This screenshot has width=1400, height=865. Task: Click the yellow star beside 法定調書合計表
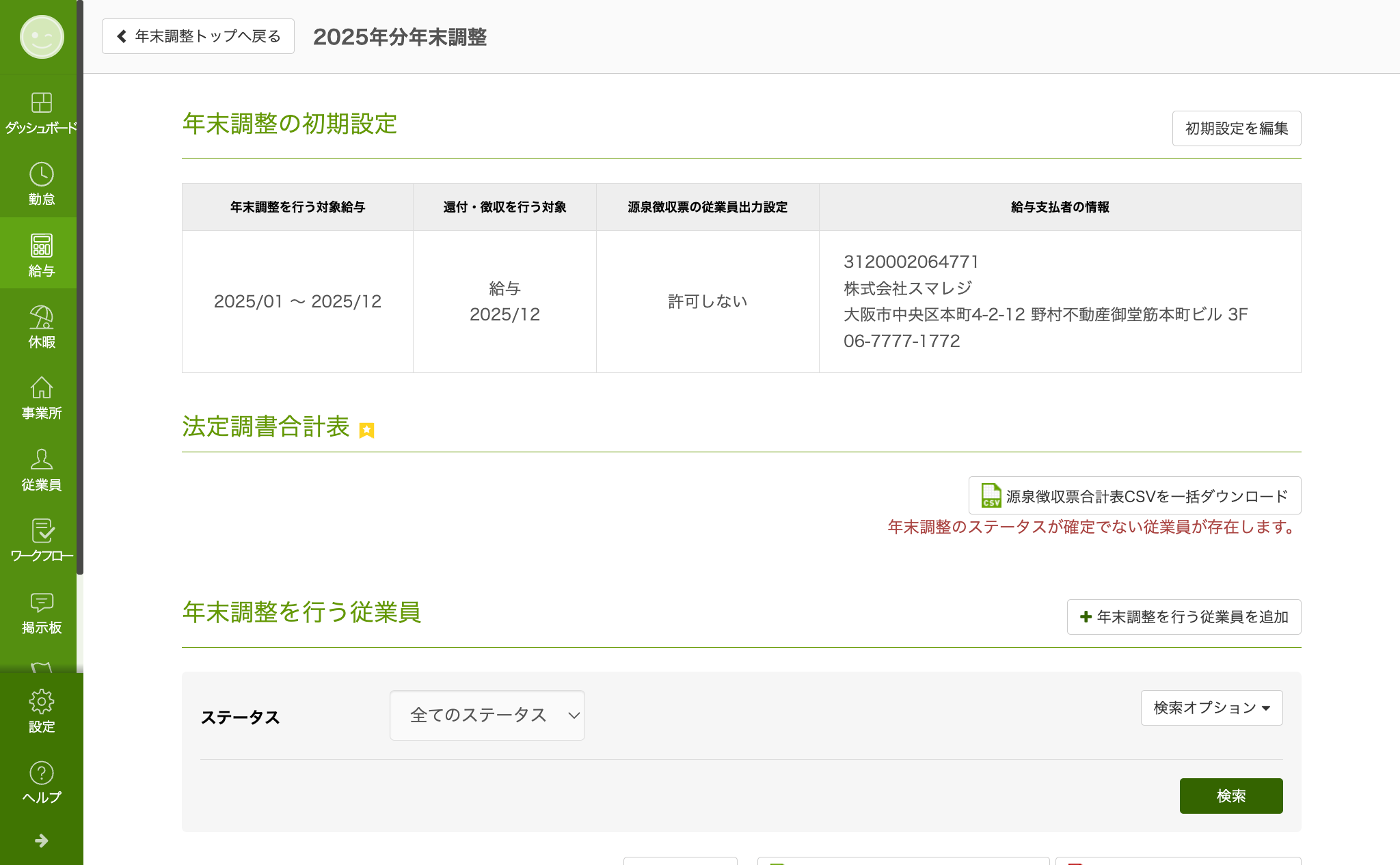[366, 430]
